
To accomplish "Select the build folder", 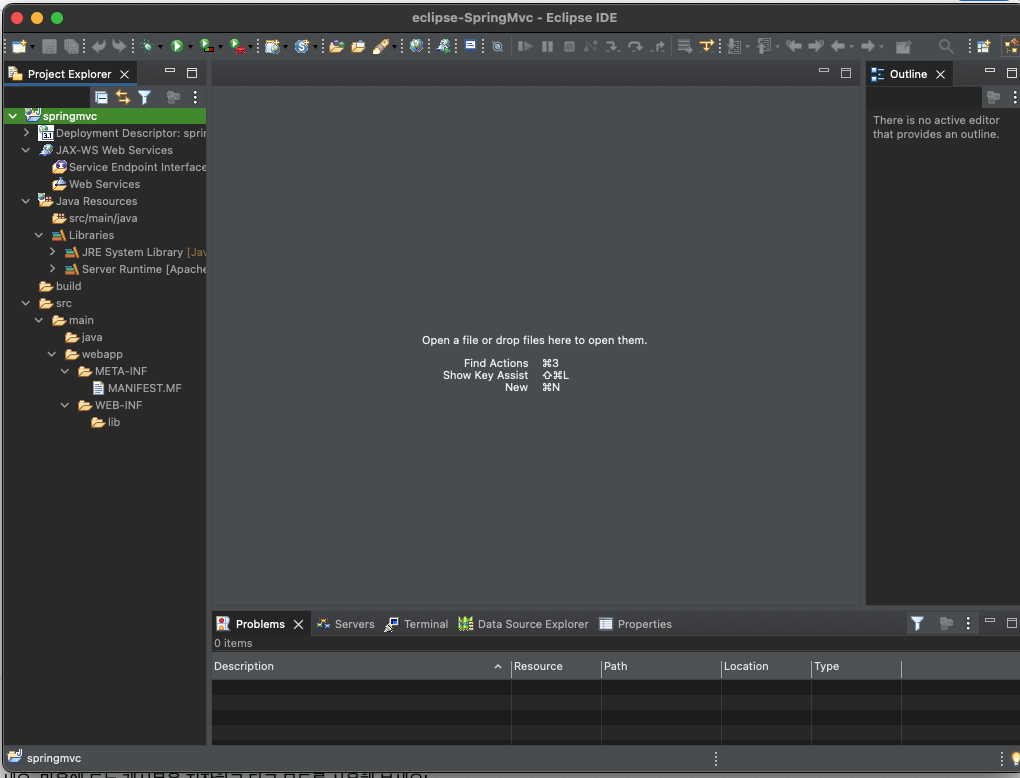I will coord(60,286).
